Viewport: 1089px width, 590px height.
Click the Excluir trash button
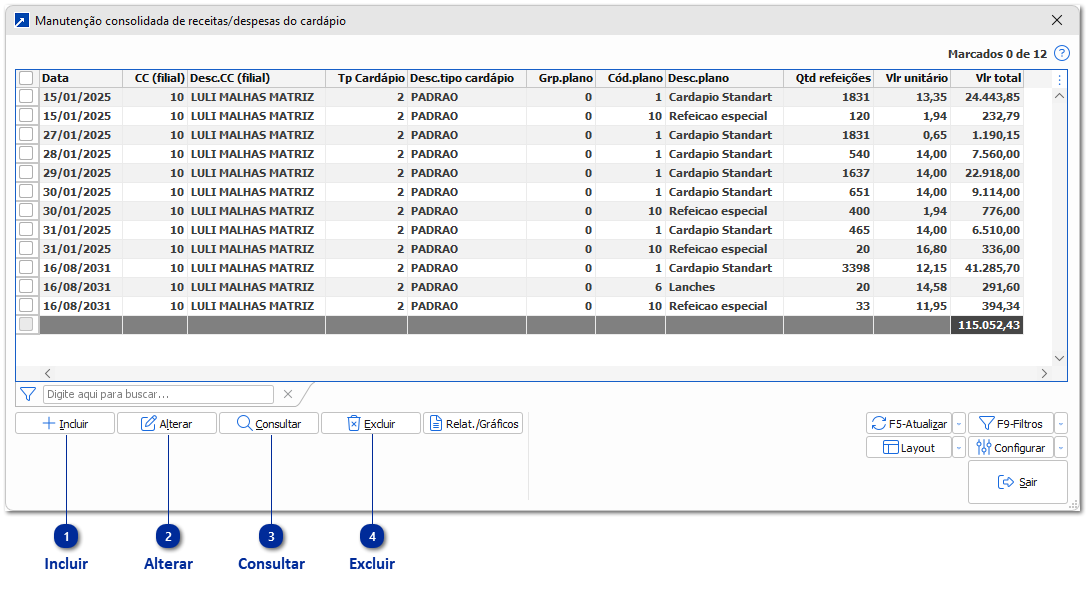(370, 424)
